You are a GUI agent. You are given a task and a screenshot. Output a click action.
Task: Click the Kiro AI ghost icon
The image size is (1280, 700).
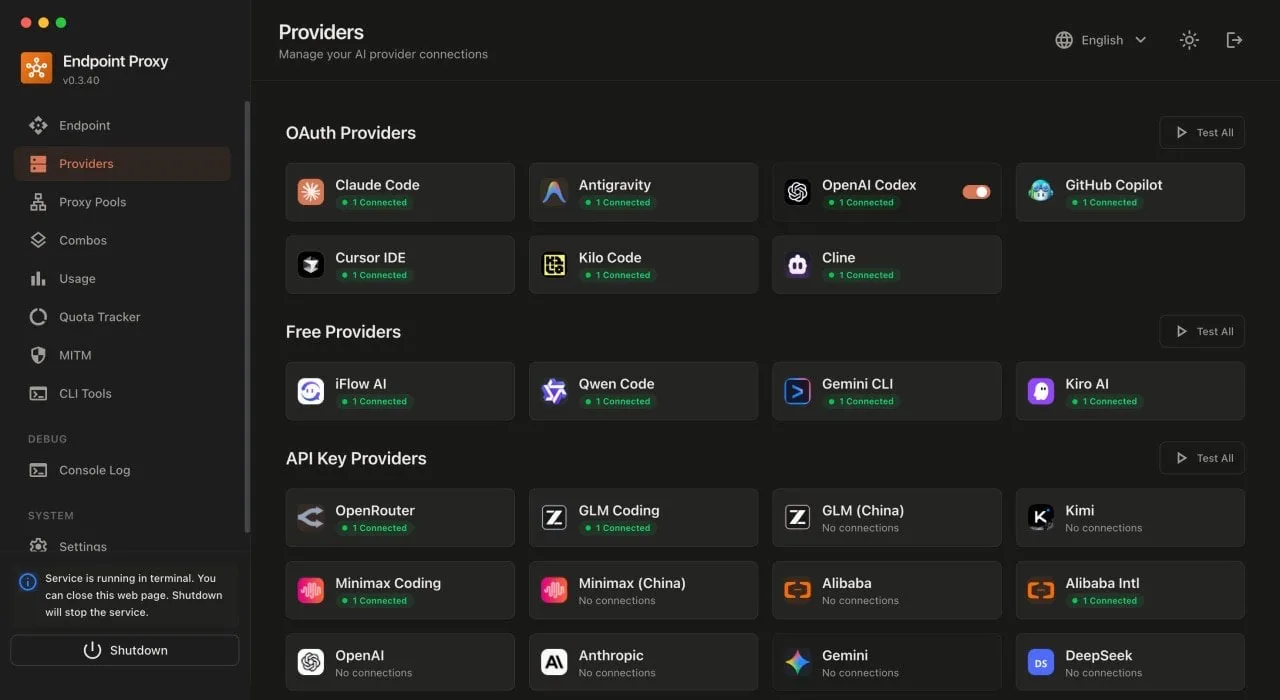click(x=1041, y=391)
